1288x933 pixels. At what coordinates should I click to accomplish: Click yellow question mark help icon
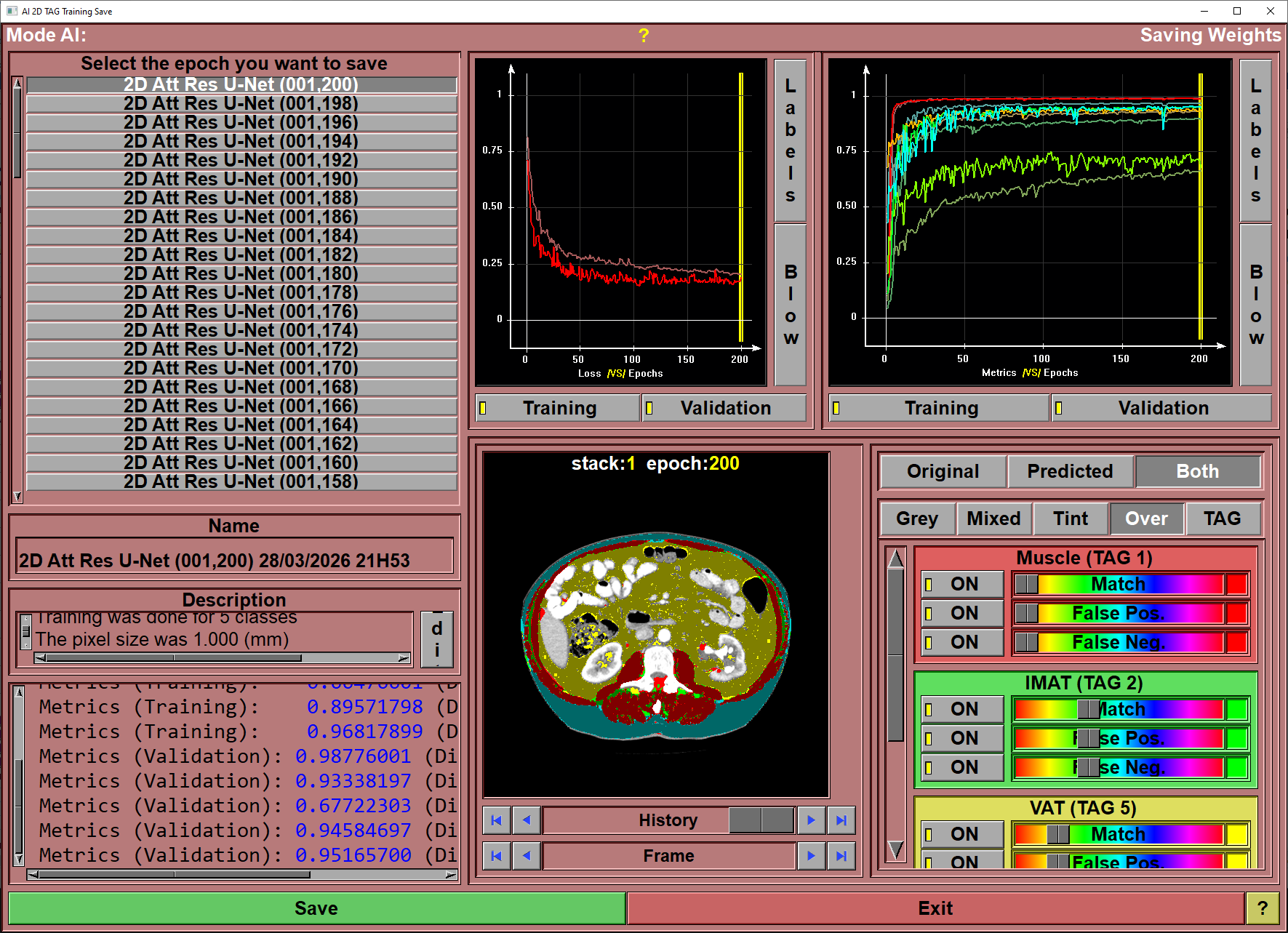(643, 36)
